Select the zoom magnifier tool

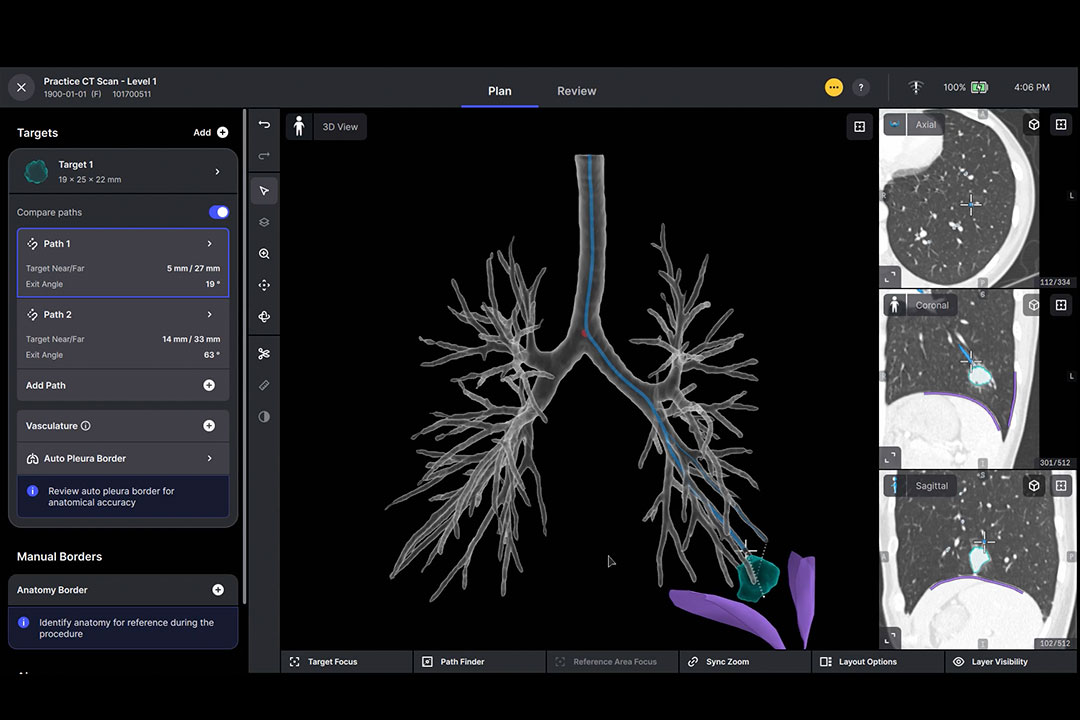263,253
